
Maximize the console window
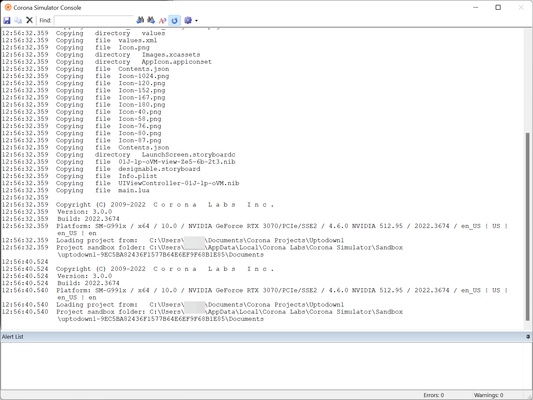click(498, 7)
